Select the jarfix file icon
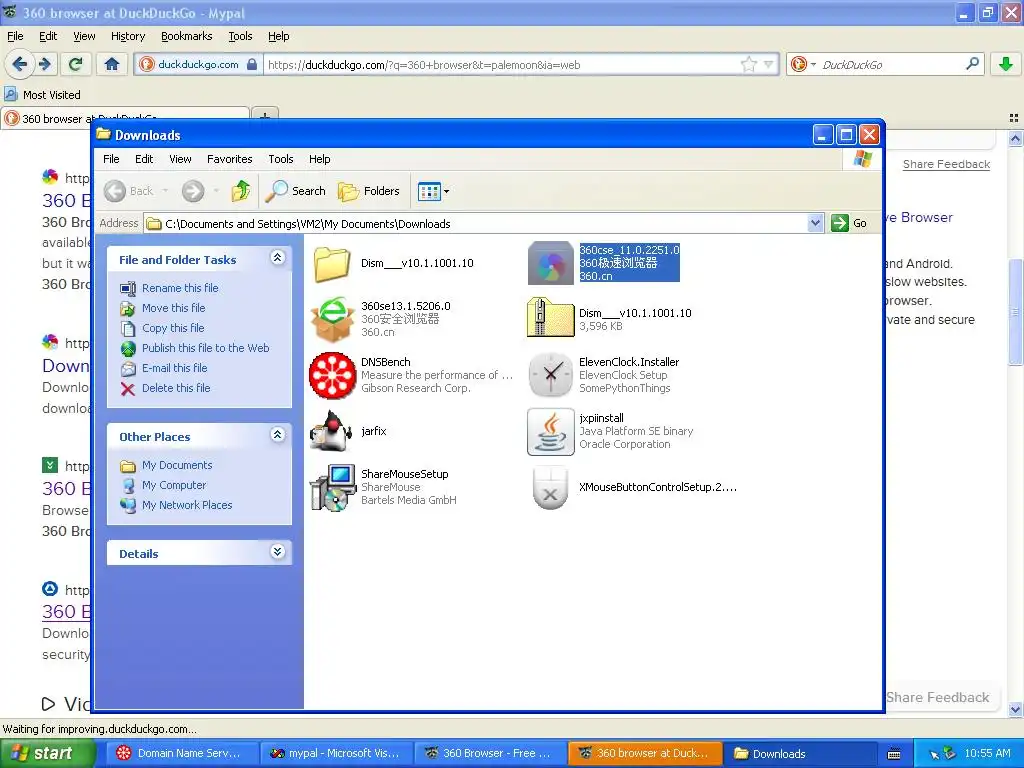Screen dimensions: 1024x768 [332, 431]
